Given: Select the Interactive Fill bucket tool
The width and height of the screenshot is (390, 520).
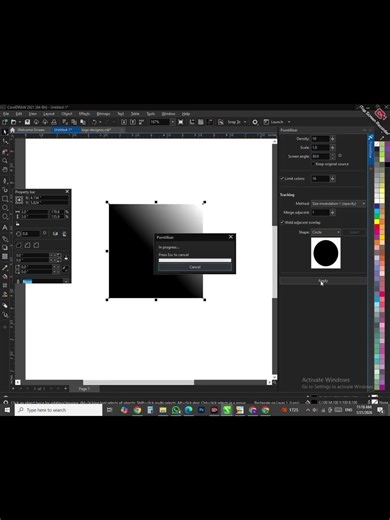Looking at the screenshot, I should [x=5, y=276].
